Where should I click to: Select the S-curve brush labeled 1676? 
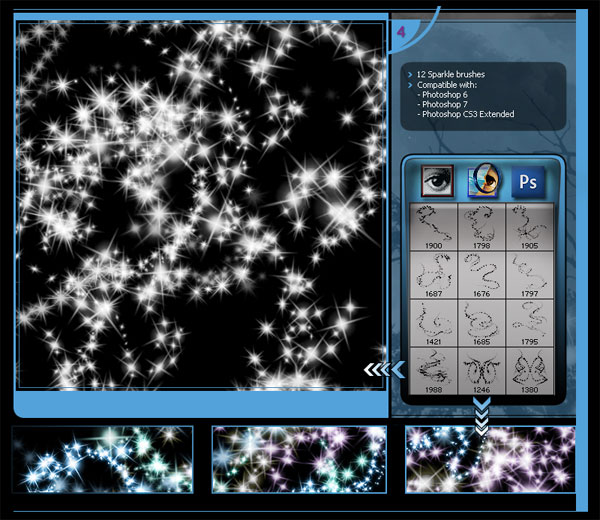pos(482,274)
